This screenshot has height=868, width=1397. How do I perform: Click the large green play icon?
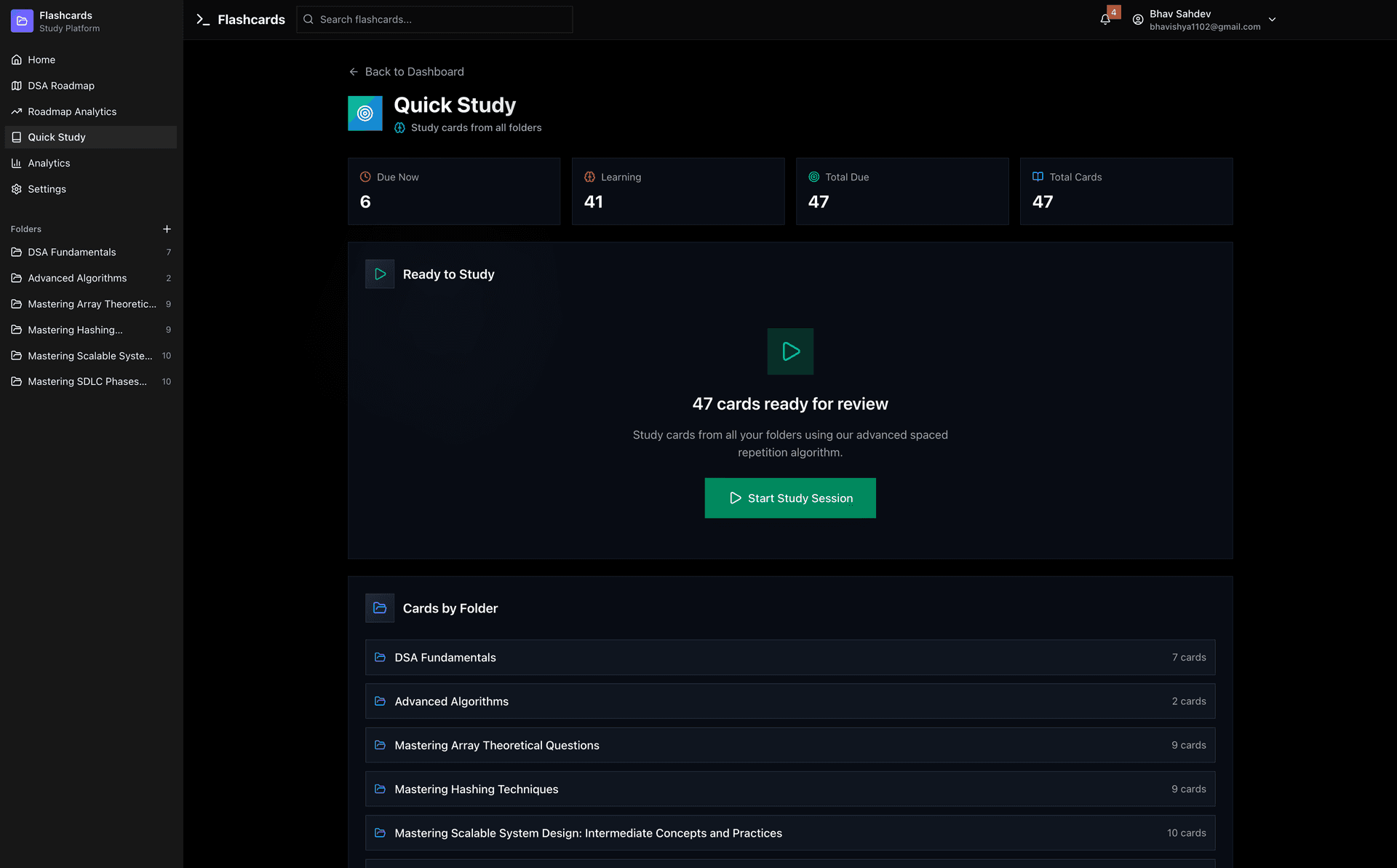pyautogui.click(x=790, y=351)
